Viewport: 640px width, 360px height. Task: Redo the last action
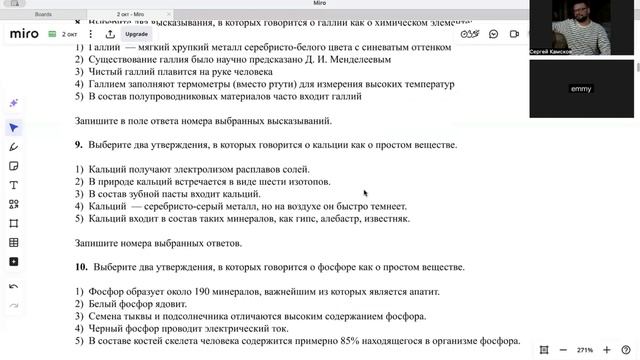13,305
